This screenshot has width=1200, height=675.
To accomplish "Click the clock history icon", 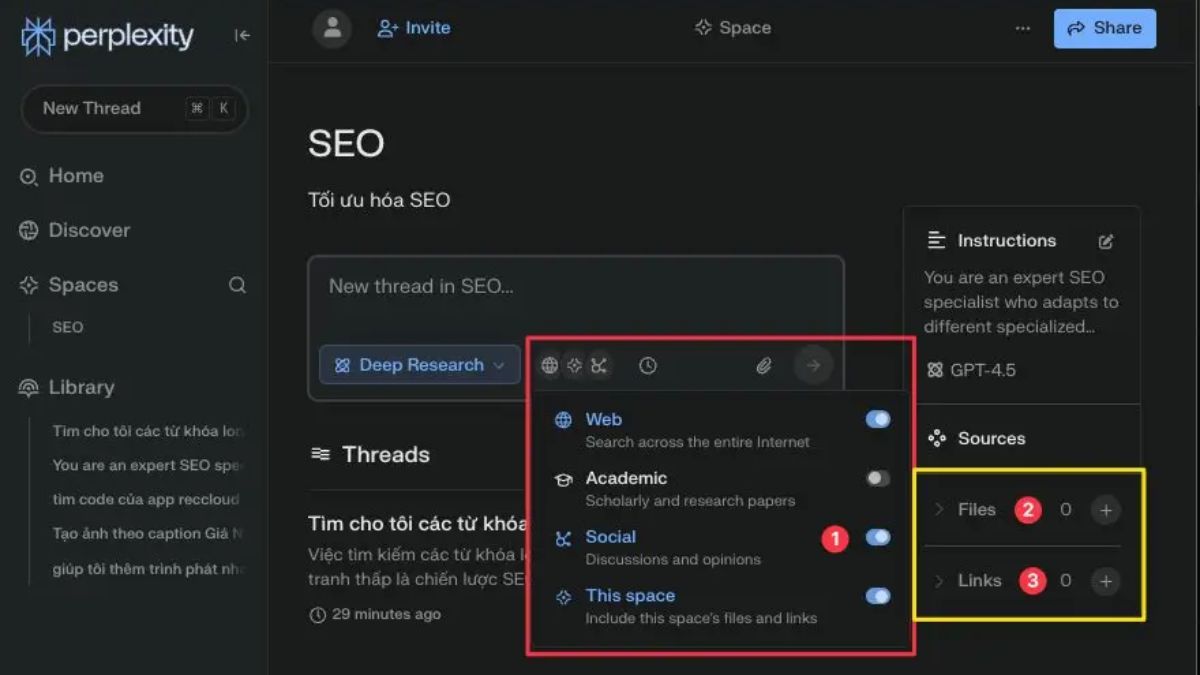I will click(648, 366).
